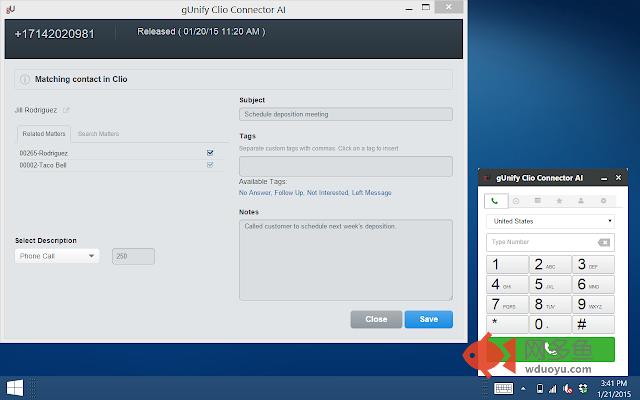Open the favorites star icon in dialer

[x=559, y=201]
